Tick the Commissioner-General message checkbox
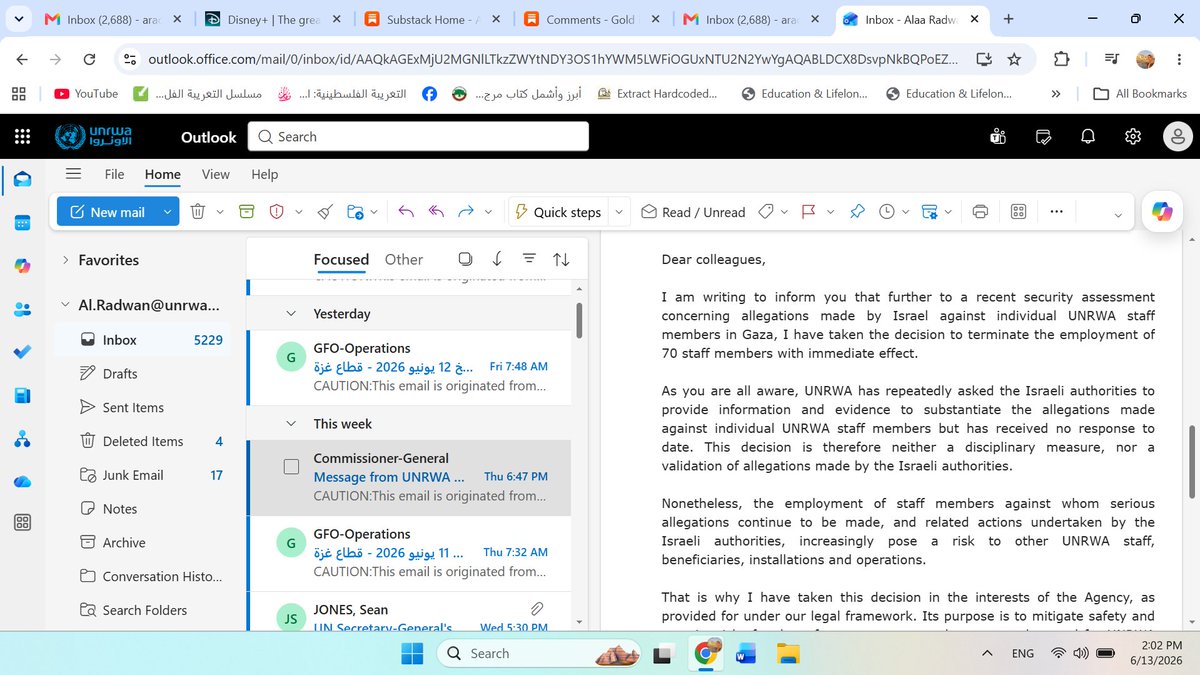The width and height of the screenshot is (1200, 675). 291,467
